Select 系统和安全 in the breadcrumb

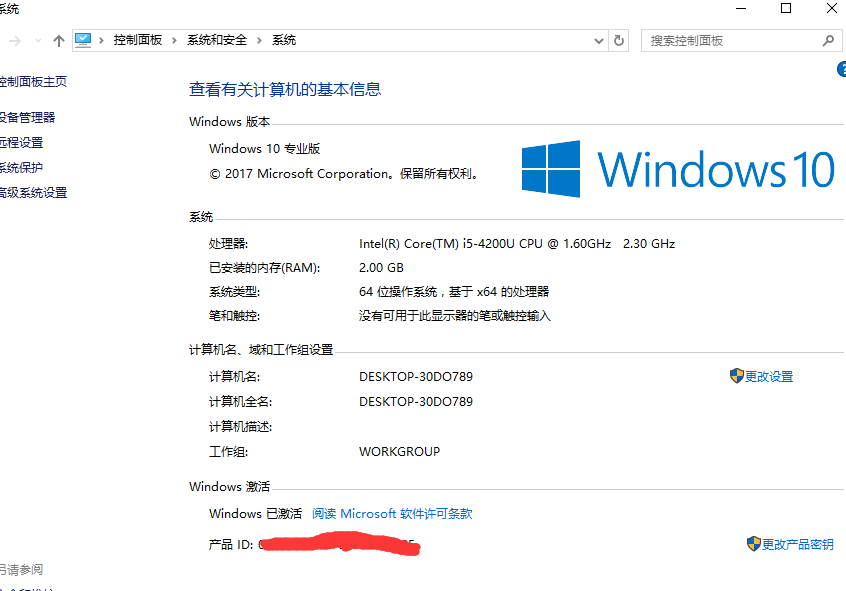[217, 40]
